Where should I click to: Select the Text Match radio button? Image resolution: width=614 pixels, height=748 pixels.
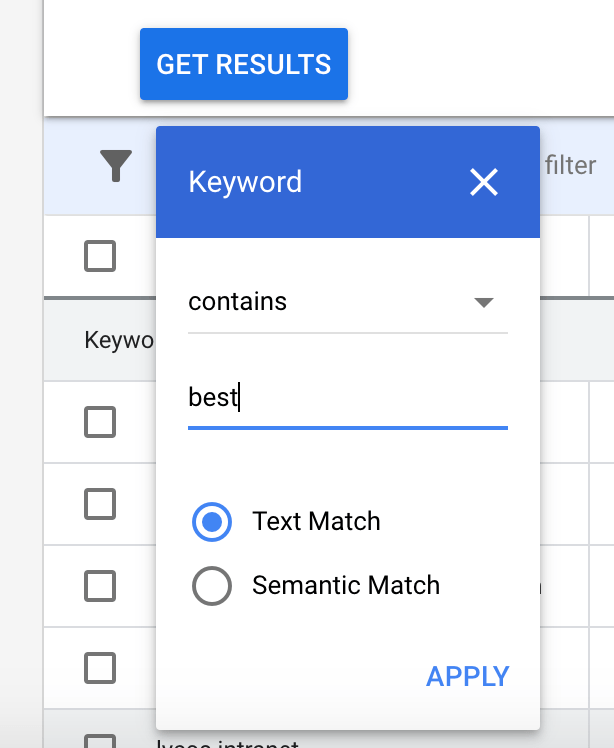coord(212,522)
